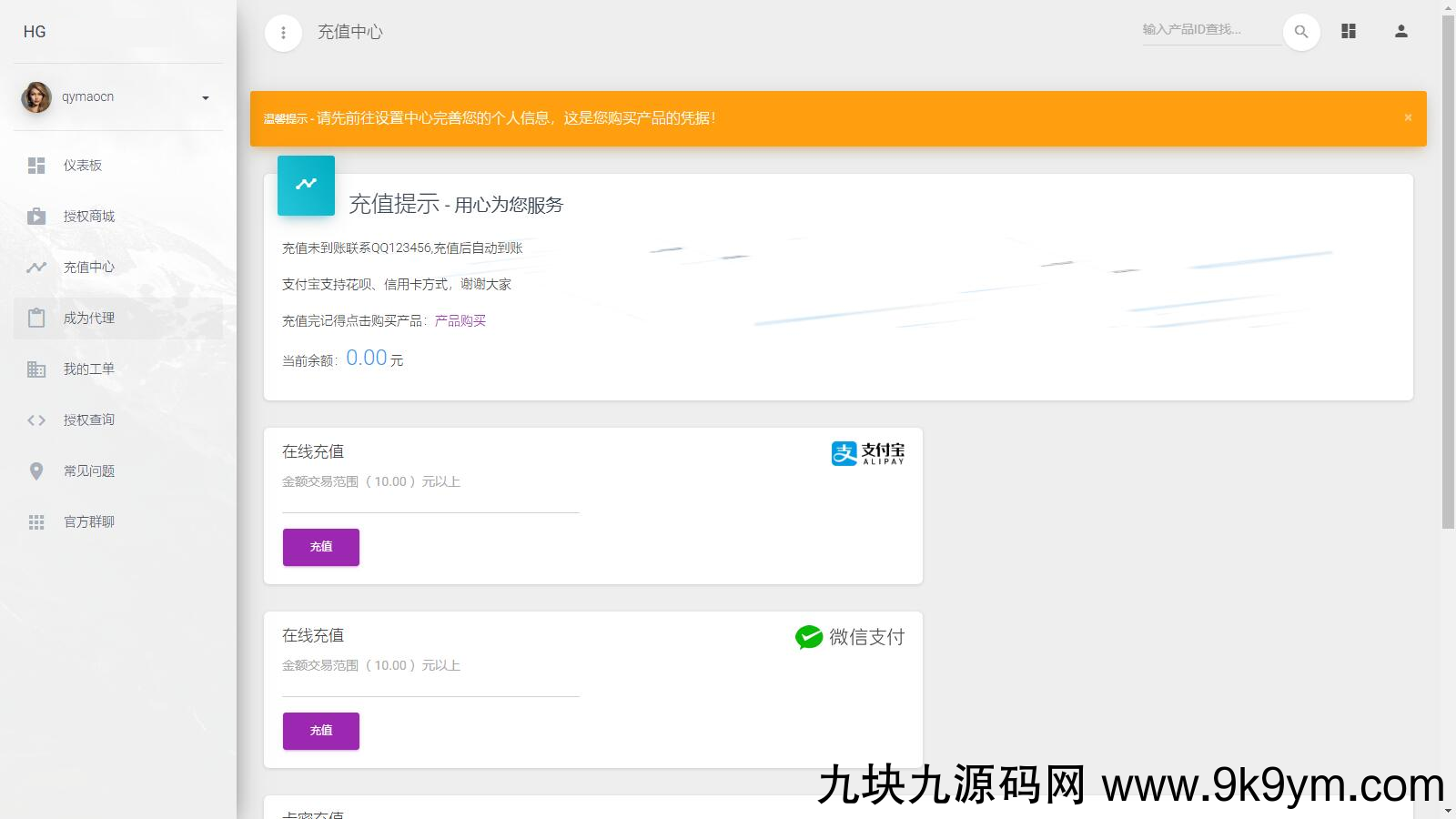Click the three-dot menu icon beside 充值中心
Screen dimensions: 1456x819
point(283,33)
